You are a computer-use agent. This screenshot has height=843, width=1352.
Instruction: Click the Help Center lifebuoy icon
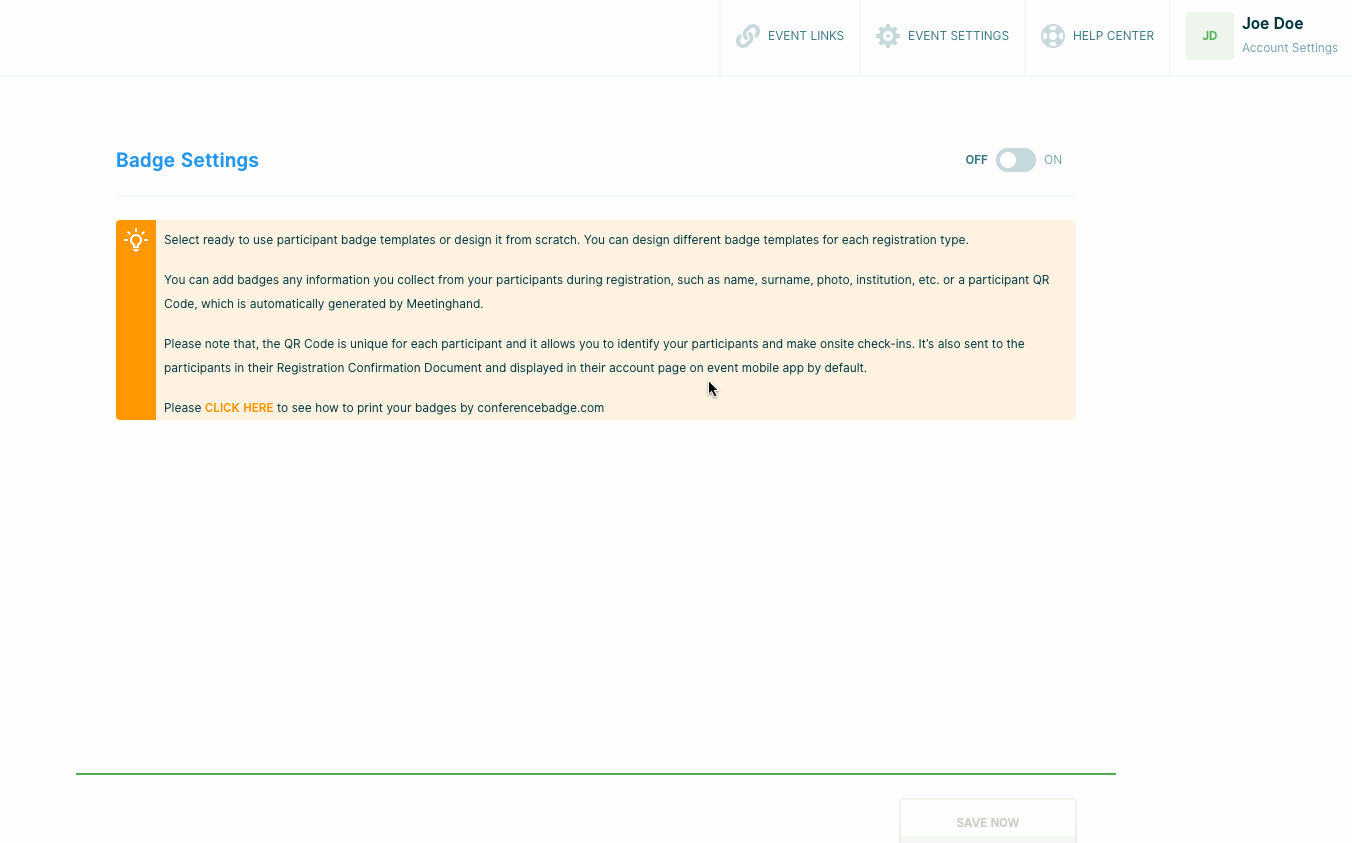pos(1052,36)
